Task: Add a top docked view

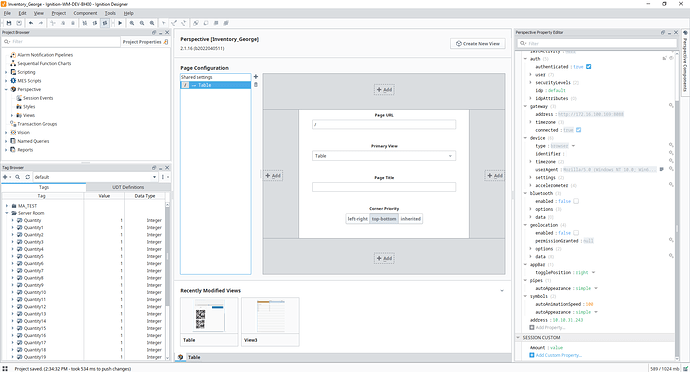Action: pos(384,90)
